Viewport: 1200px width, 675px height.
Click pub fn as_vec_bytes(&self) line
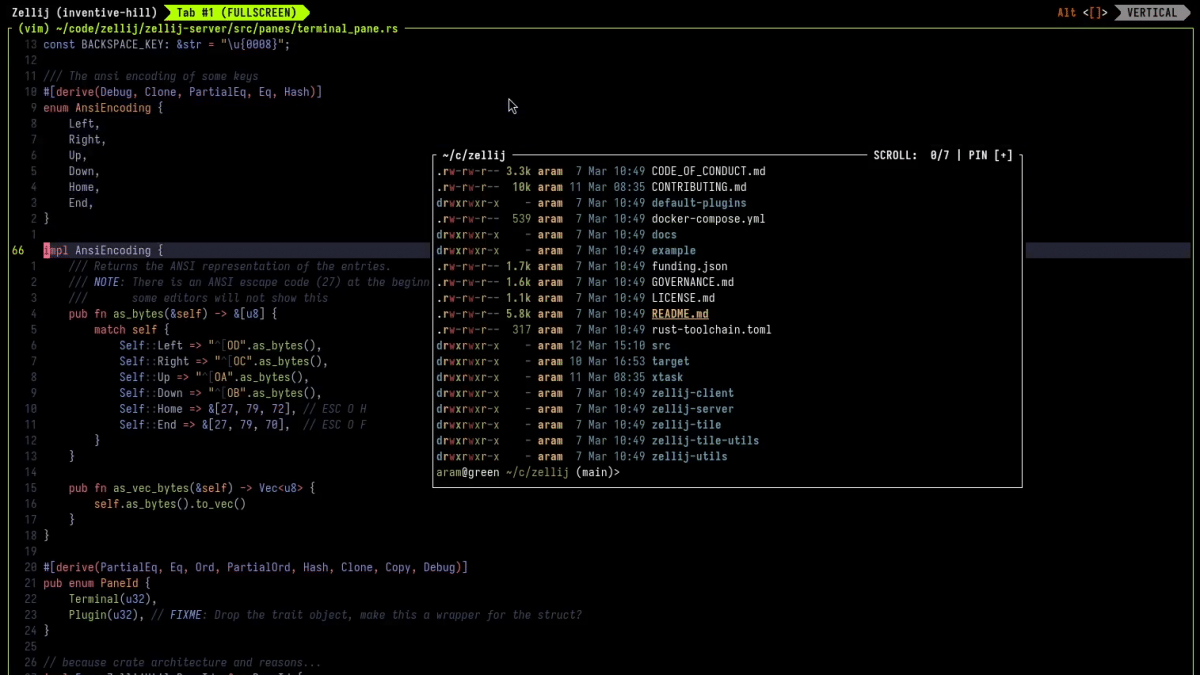(191, 489)
